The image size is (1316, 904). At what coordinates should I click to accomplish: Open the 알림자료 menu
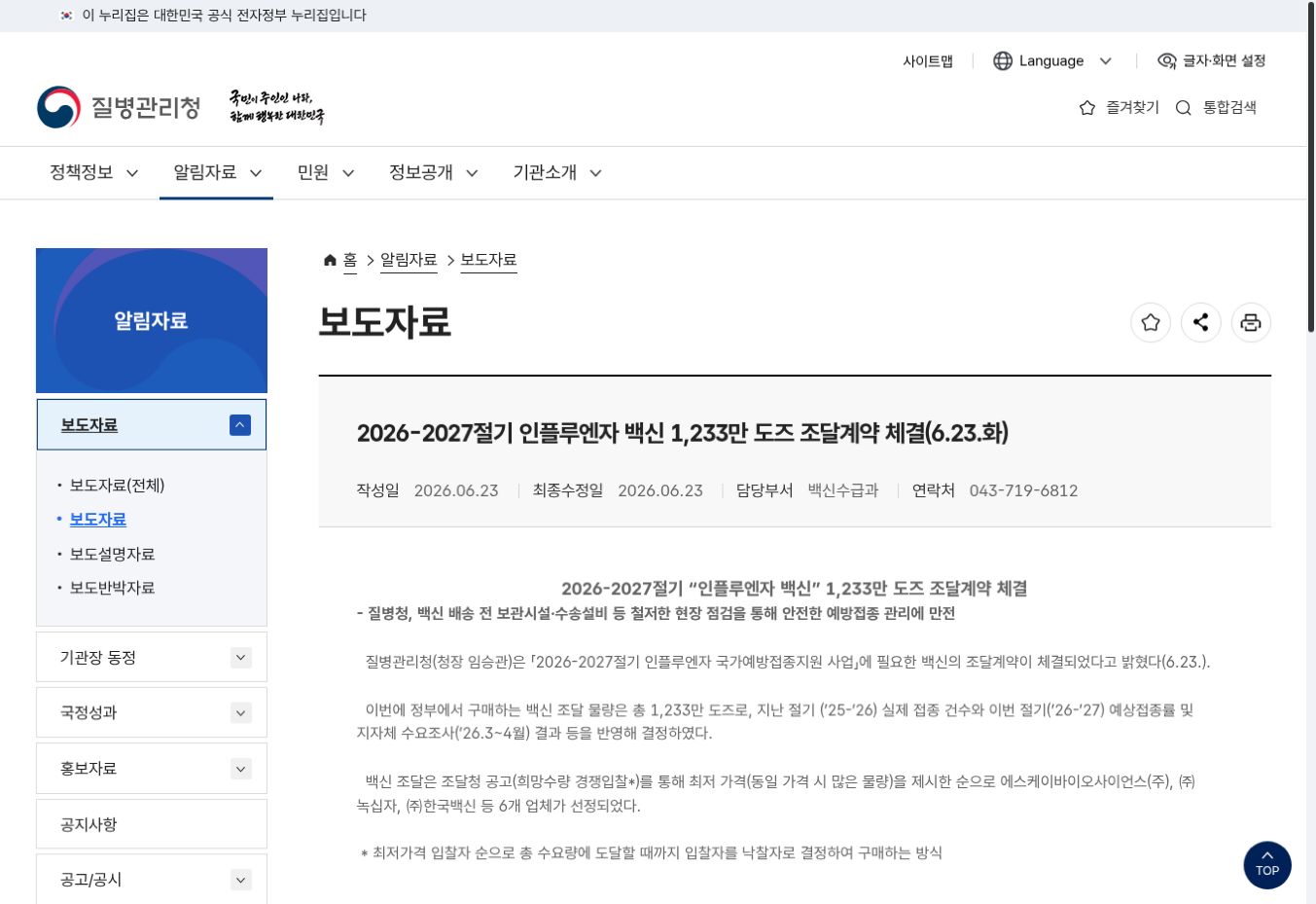click(217, 173)
